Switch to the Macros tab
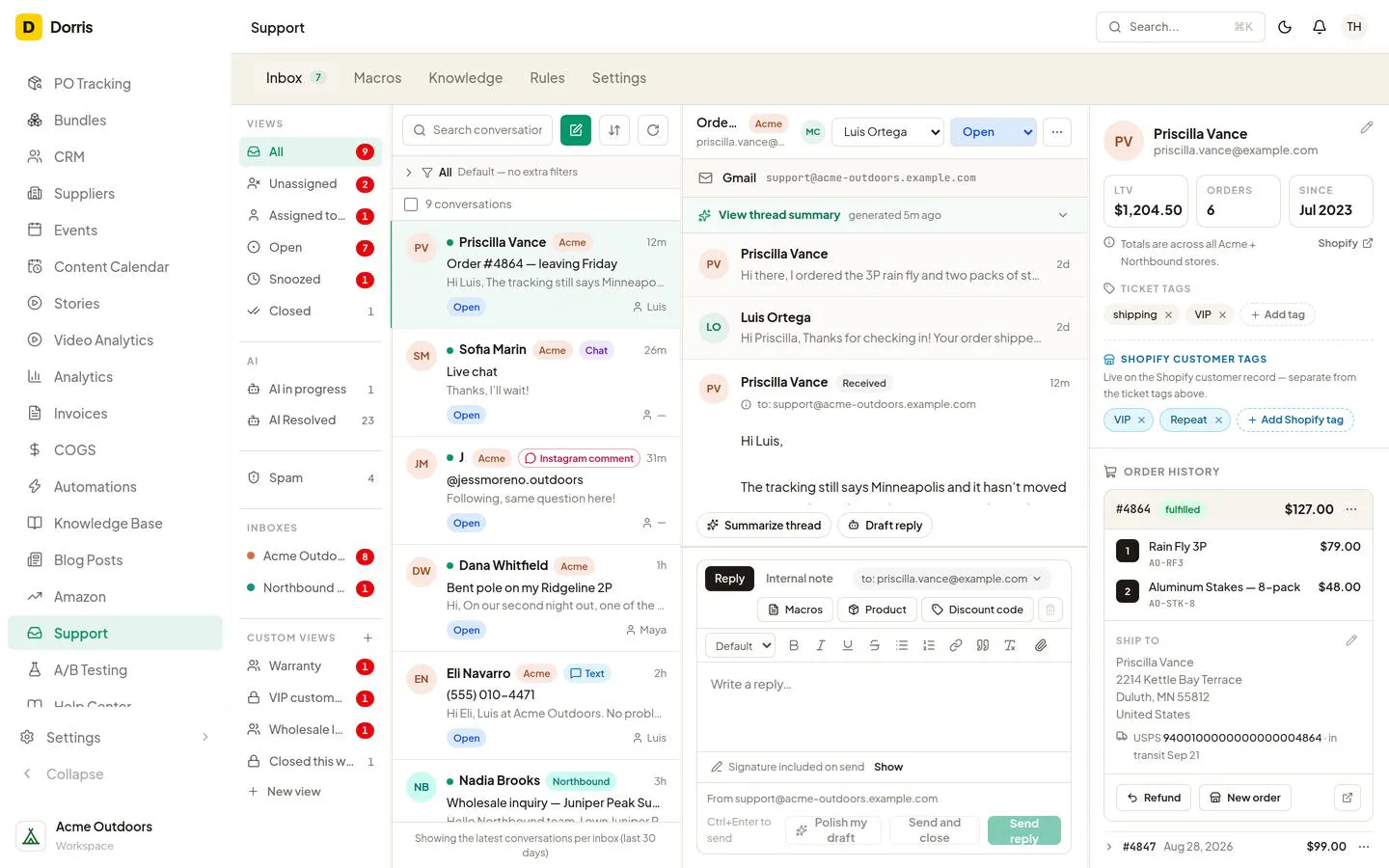 [377, 78]
